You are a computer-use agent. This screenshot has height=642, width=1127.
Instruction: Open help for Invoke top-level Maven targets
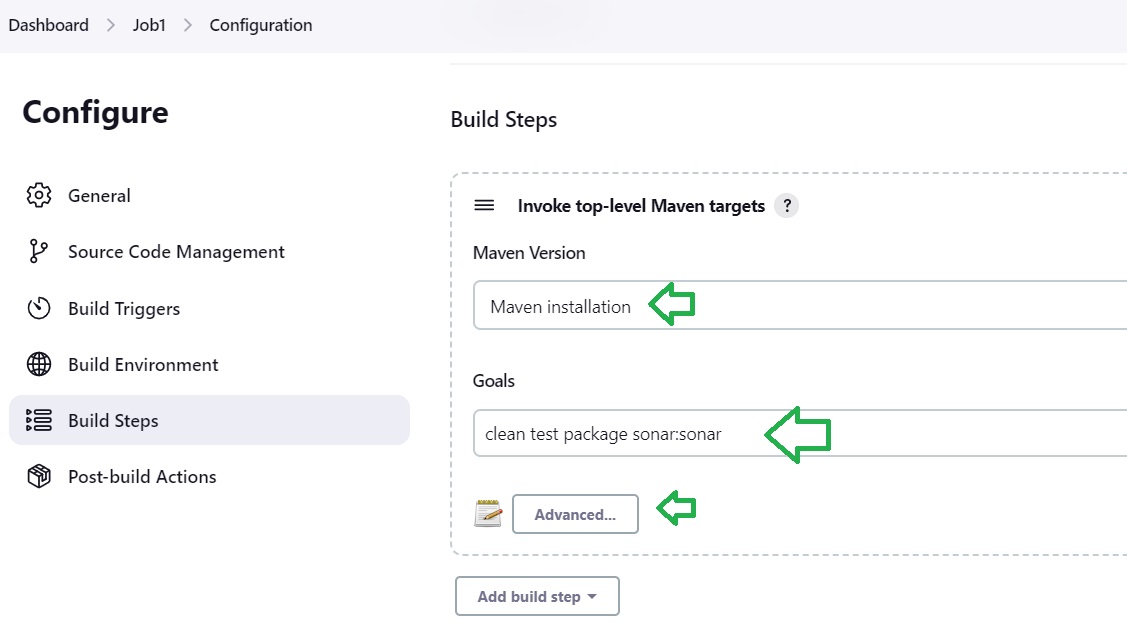click(787, 206)
